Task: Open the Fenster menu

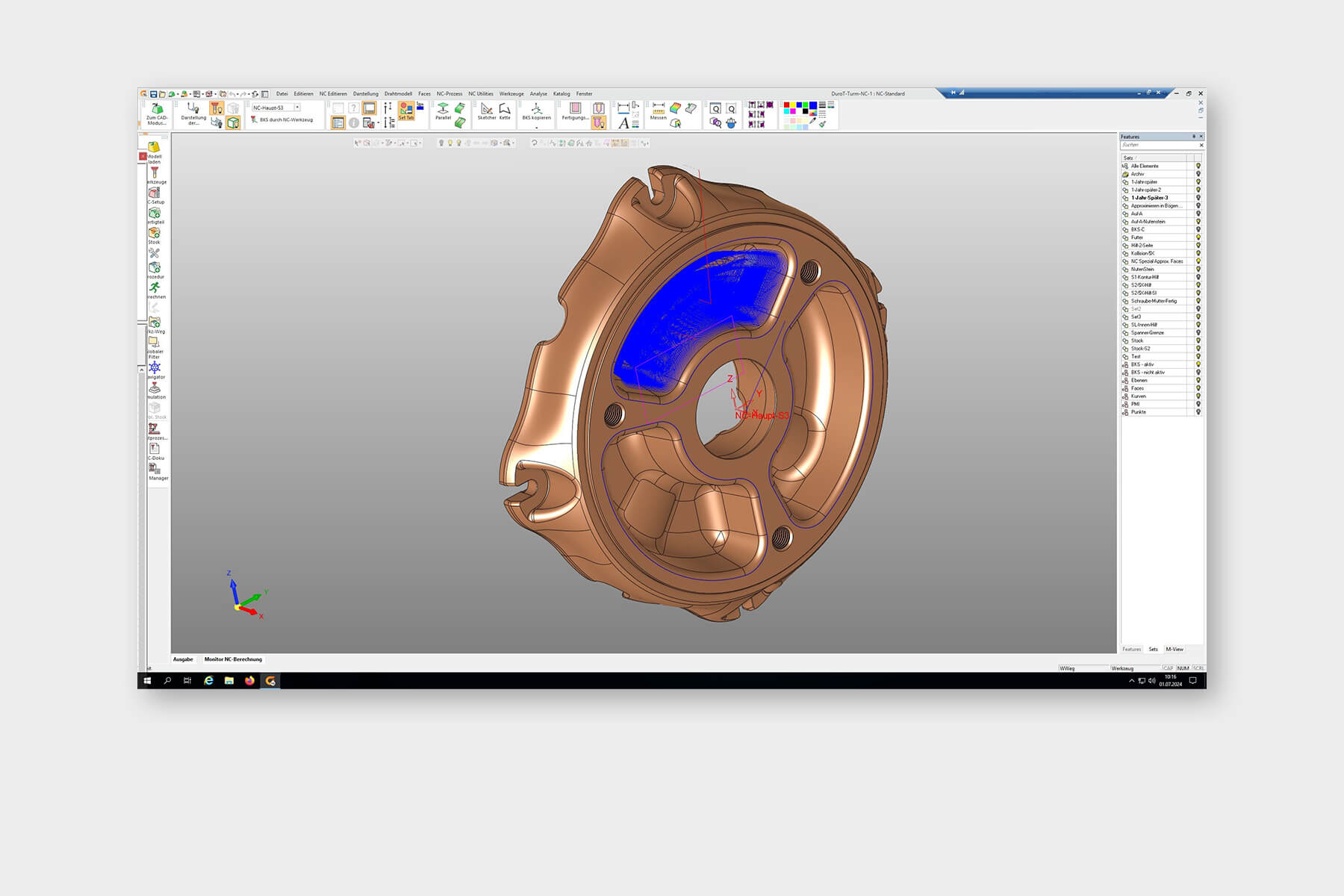Action: pos(584,94)
